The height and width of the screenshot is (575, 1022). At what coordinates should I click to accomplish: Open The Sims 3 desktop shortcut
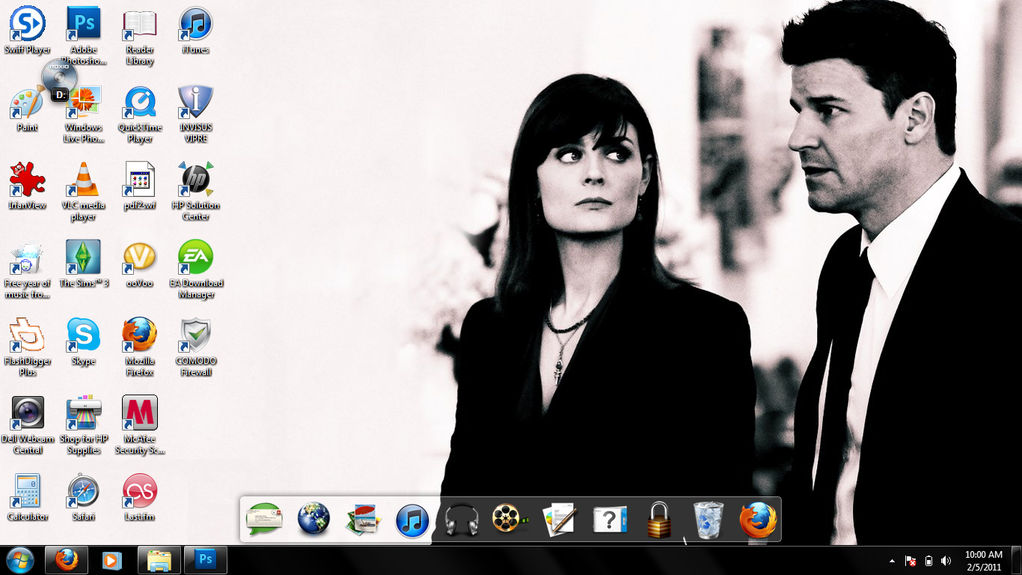(83, 259)
